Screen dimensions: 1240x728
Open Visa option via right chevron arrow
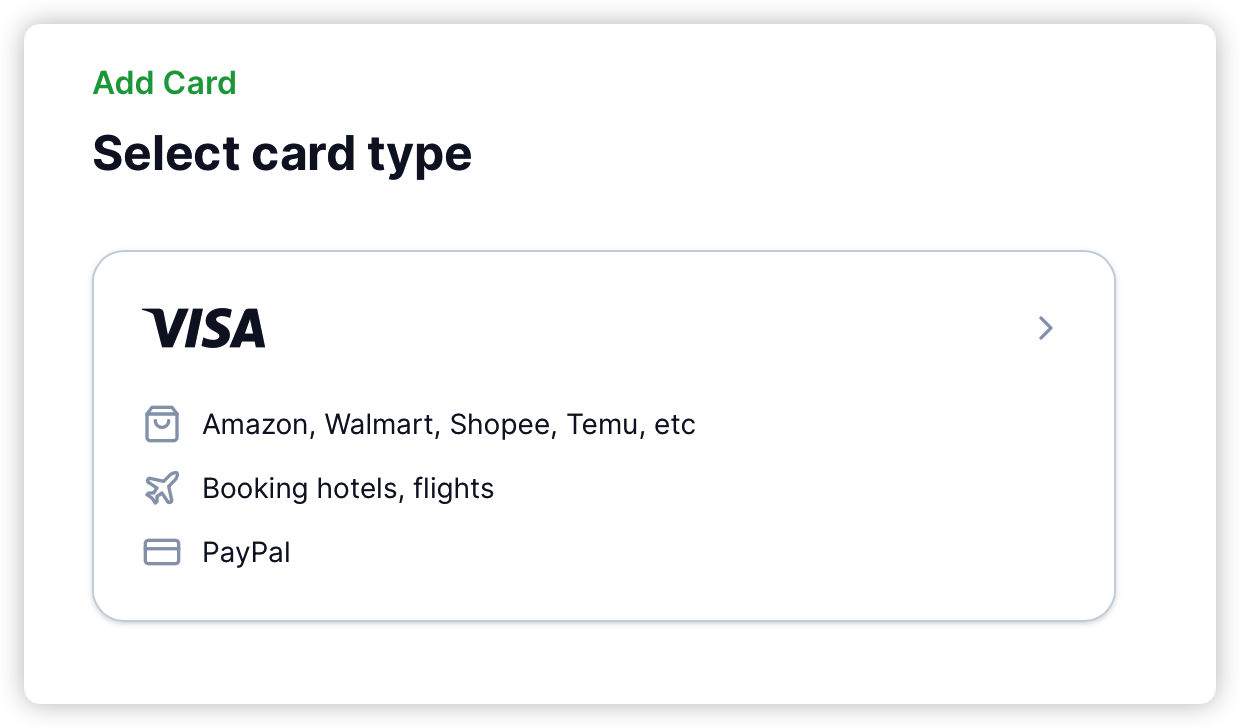[1046, 328]
